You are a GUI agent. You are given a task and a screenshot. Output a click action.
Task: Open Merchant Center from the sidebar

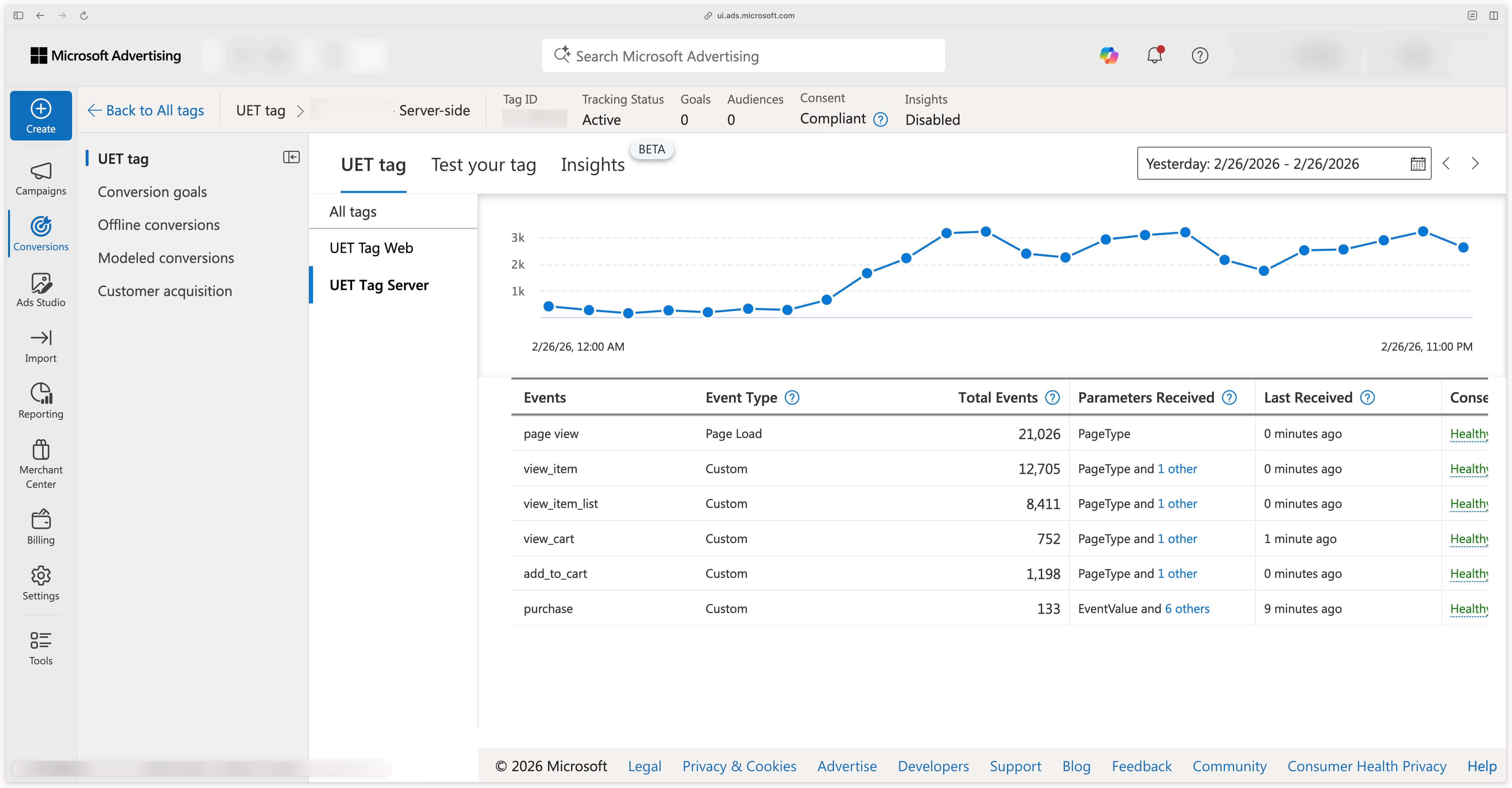[x=40, y=450]
